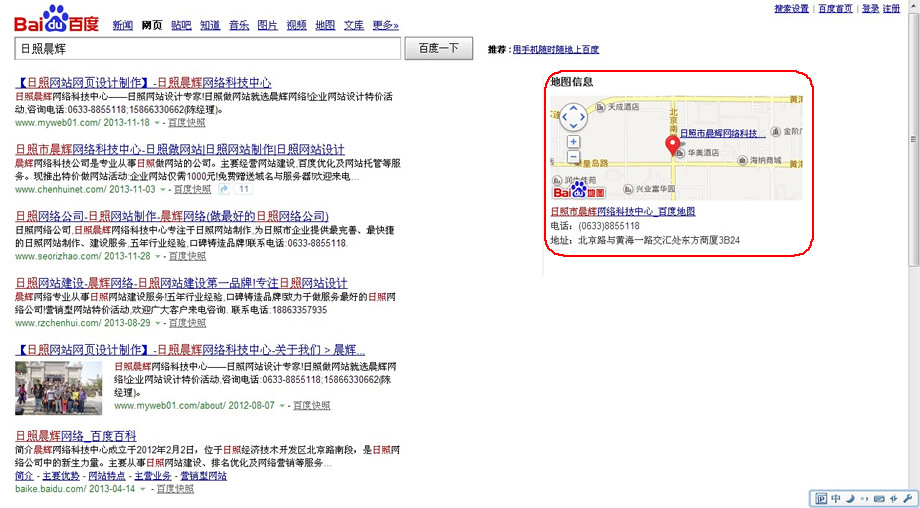The image size is (920, 508).
Task: Expand arrow next to baike.baidu.com/ 2013-04-14
Action: point(145,489)
